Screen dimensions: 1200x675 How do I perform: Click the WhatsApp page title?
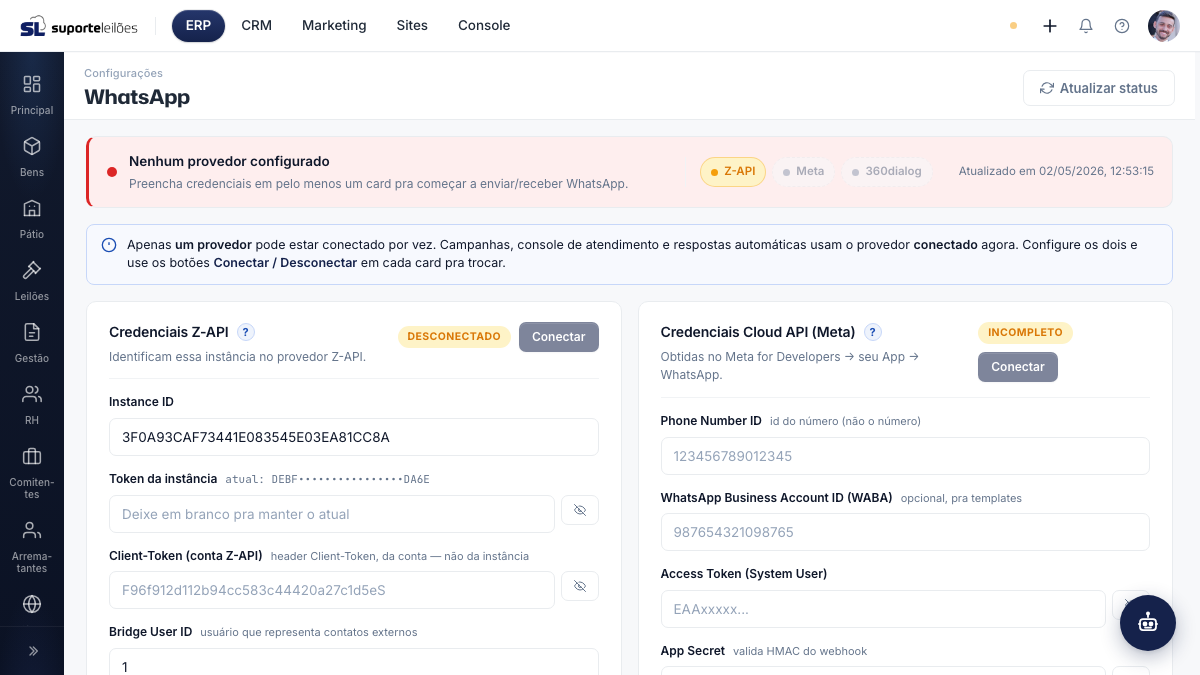(x=137, y=97)
